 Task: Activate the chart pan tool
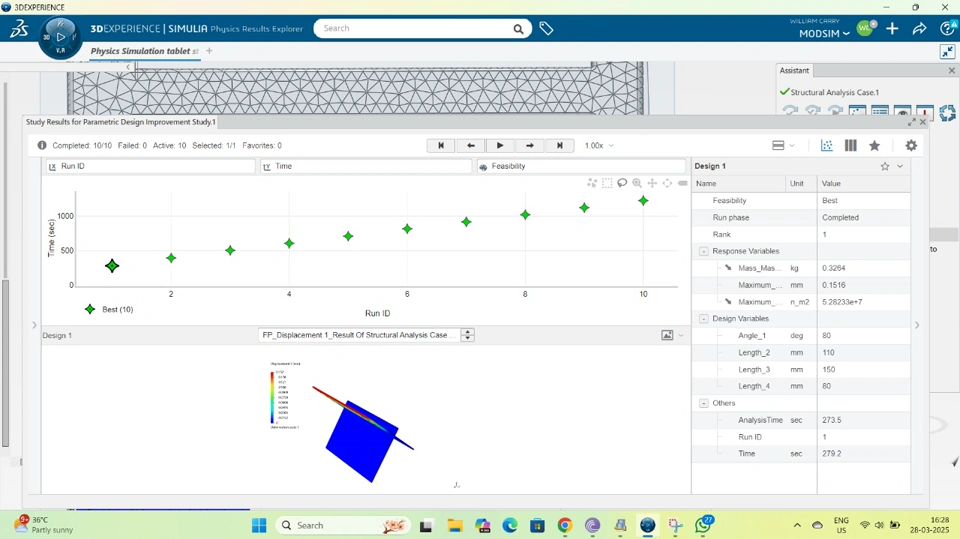coord(652,183)
